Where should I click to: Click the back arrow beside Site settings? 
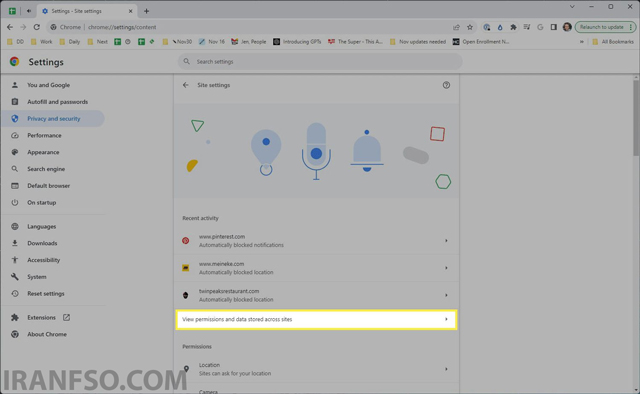click(186, 85)
